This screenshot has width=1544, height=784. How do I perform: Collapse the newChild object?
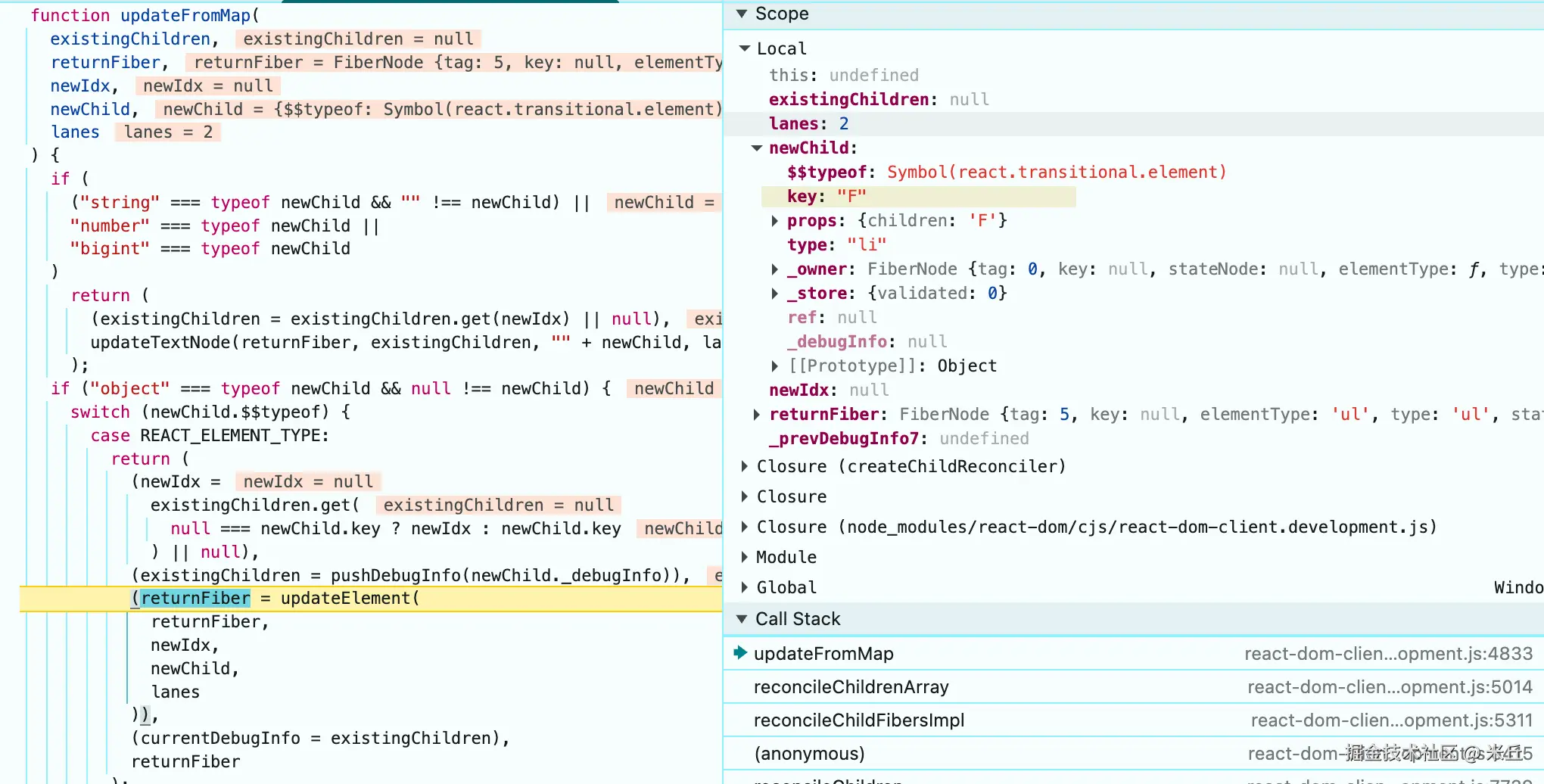click(x=757, y=148)
